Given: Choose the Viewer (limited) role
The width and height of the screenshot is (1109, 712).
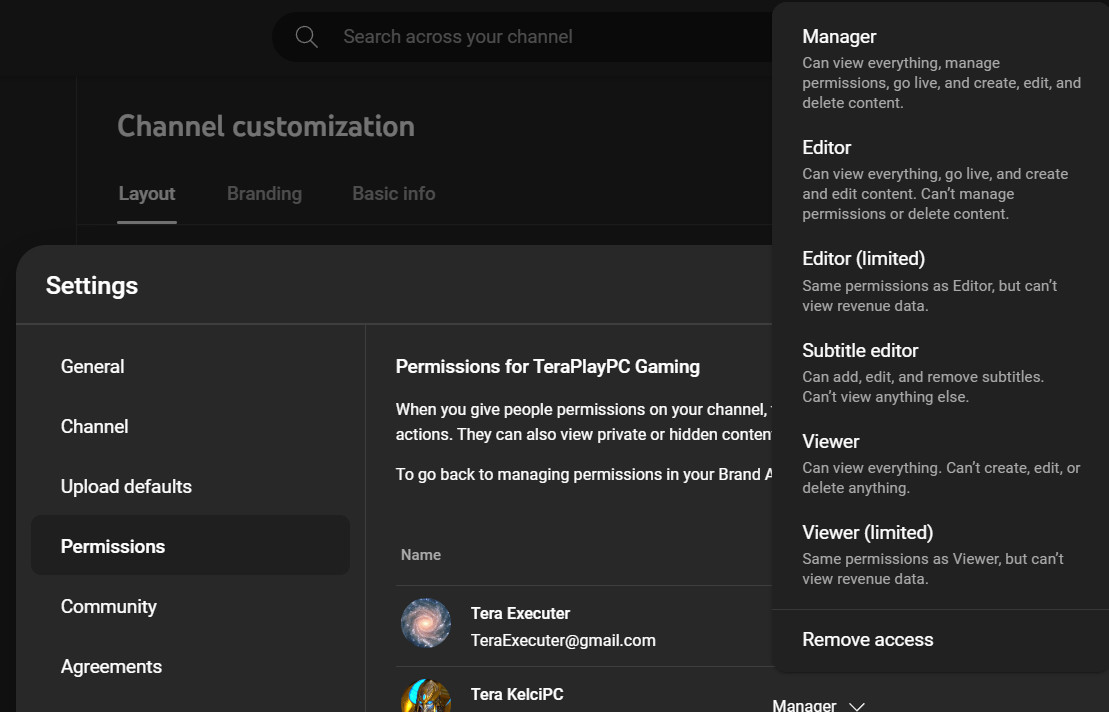Looking at the screenshot, I should [x=941, y=555].
